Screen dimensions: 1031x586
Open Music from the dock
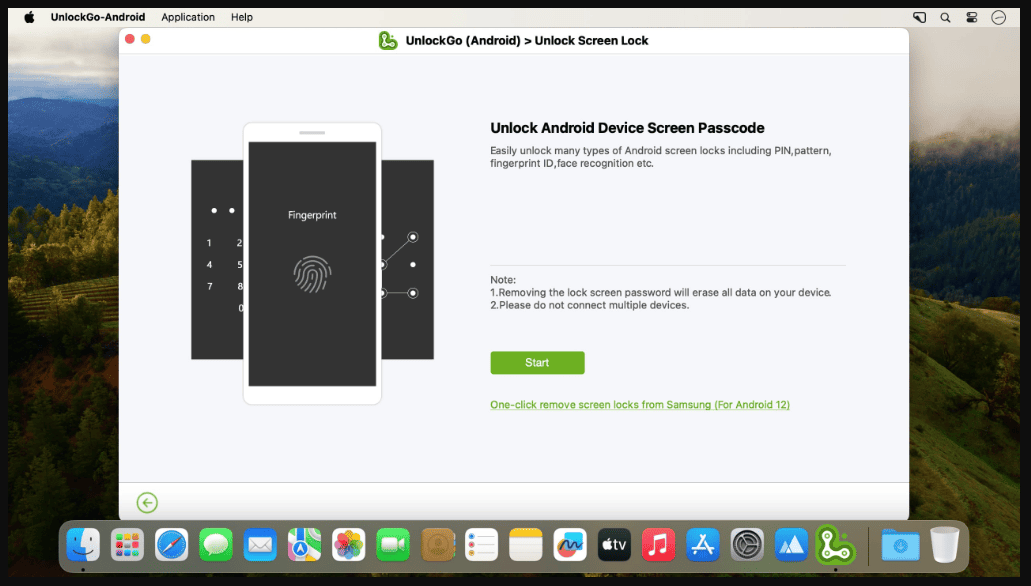coord(658,545)
